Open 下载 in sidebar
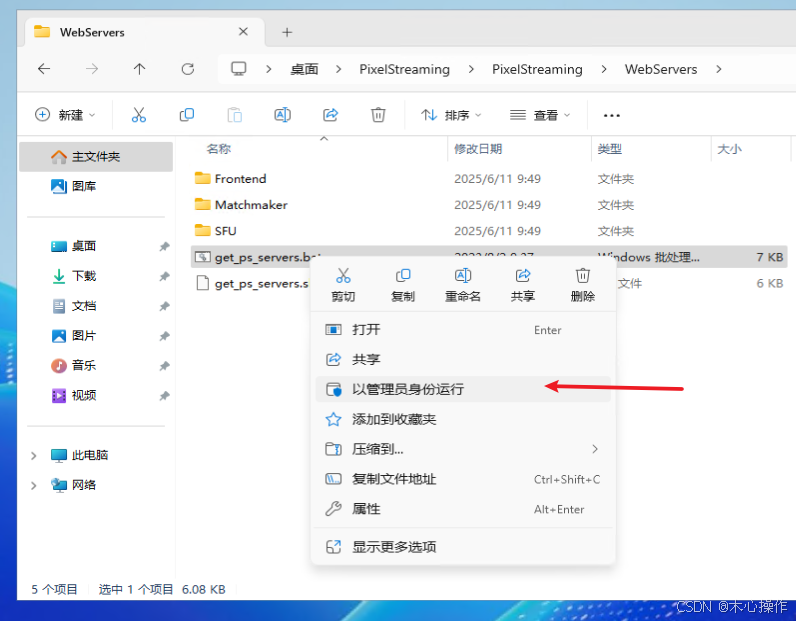796x621 pixels. (x=96, y=276)
